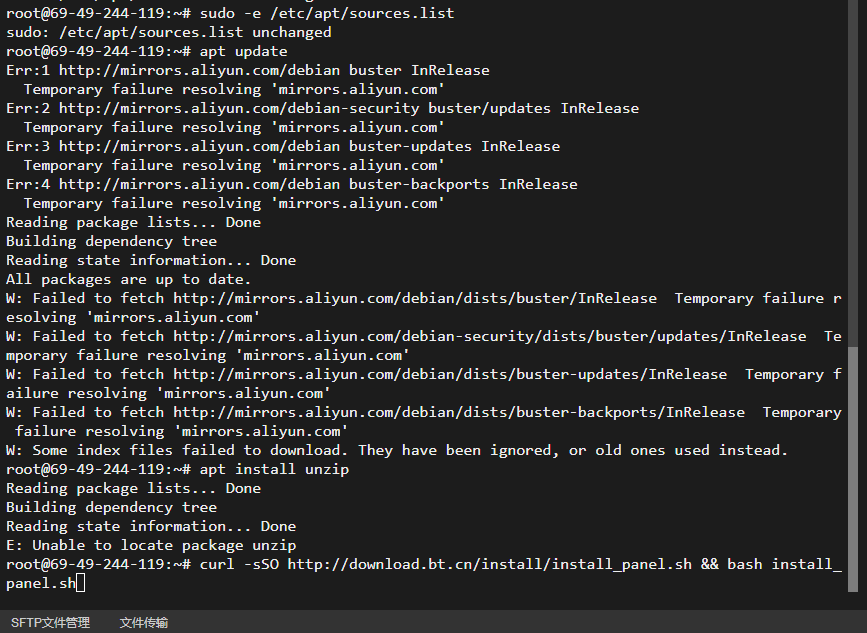The width and height of the screenshot is (867, 633).
Task: Click the dists/buster-backports/InRelease fetch URL
Action: pyautogui.click(x=459, y=412)
